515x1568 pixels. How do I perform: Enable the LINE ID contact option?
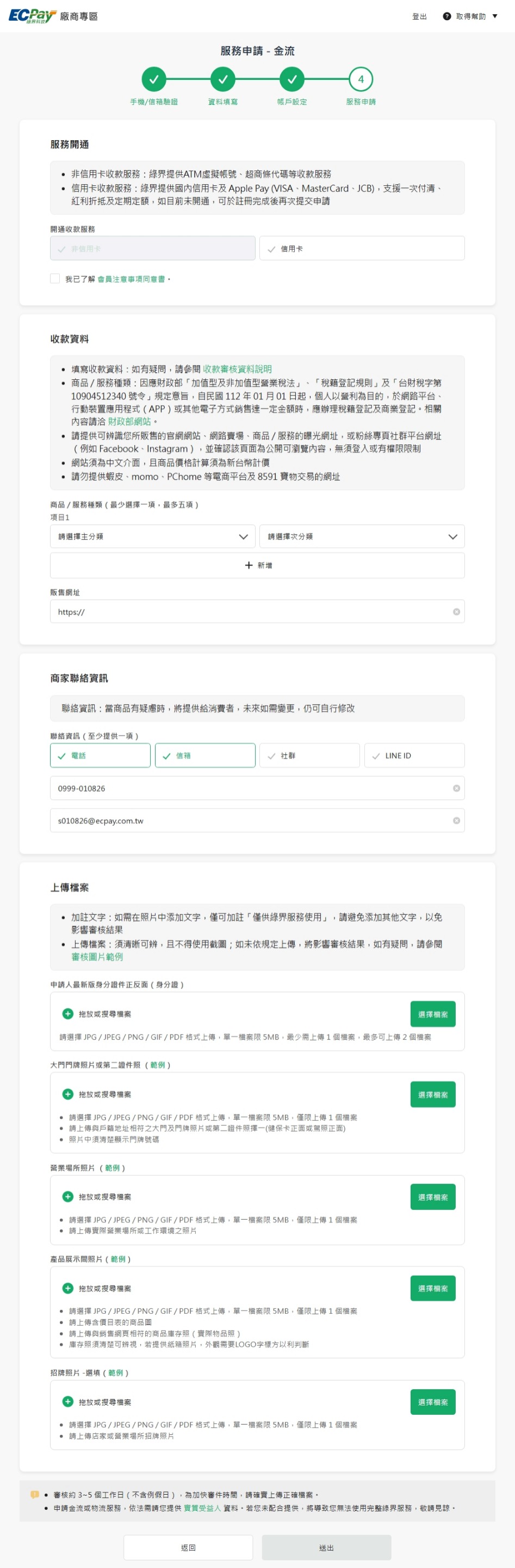(414, 755)
